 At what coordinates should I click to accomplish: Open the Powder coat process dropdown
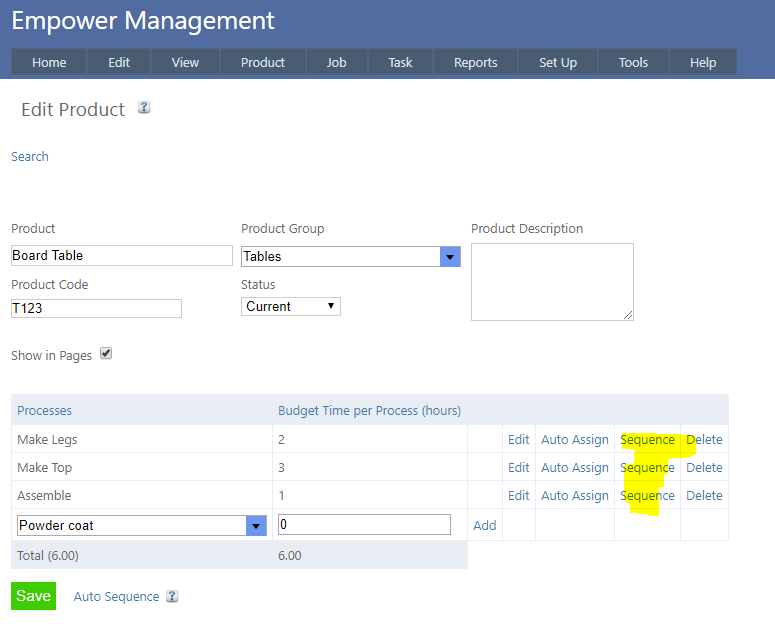pos(257,526)
